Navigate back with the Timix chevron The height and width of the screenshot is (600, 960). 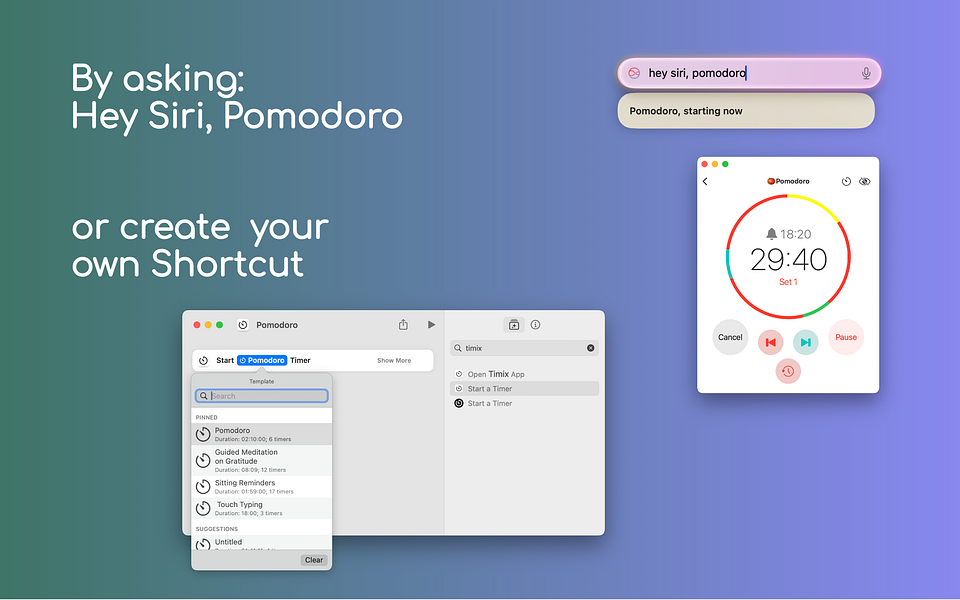pyautogui.click(x=705, y=181)
